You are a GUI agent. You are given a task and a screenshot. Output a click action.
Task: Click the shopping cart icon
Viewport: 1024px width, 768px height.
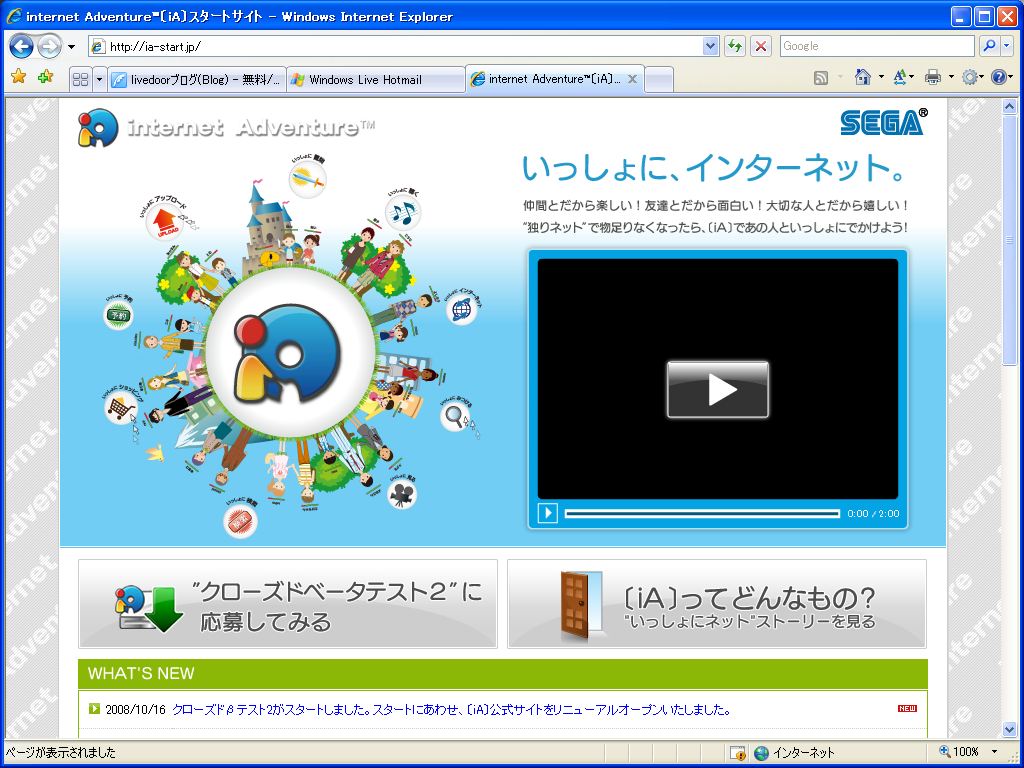click(121, 409)
